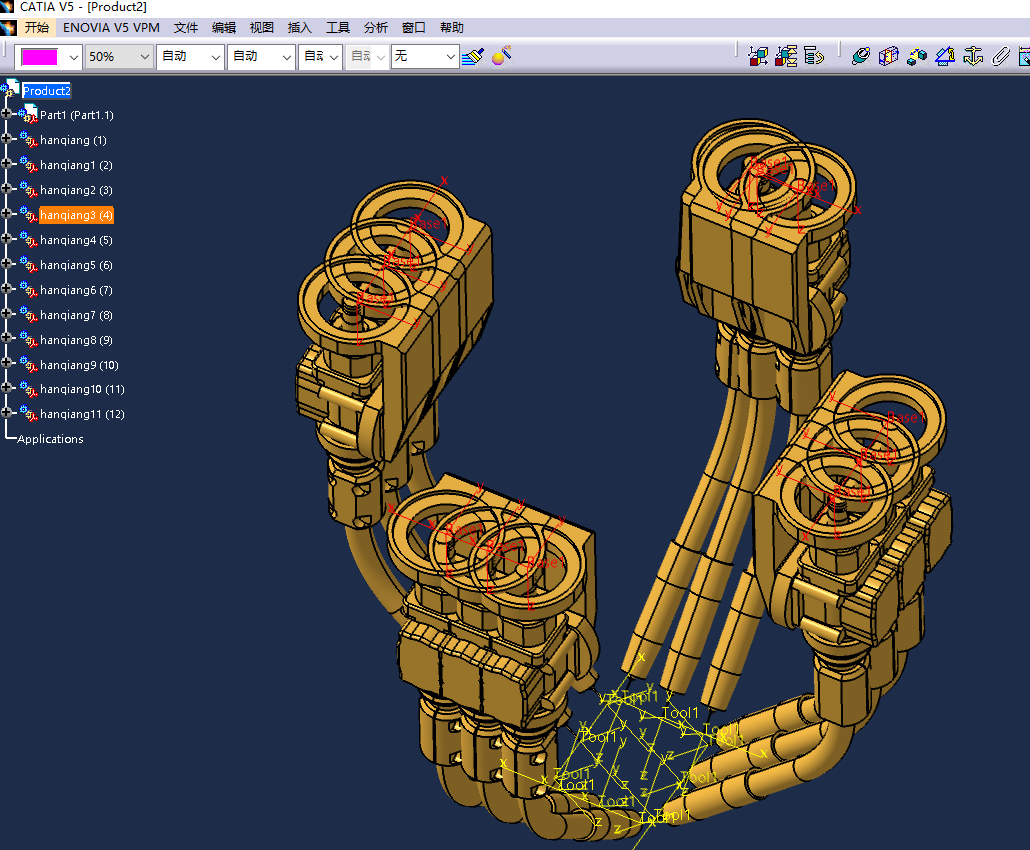Screen dimensions: 1030x850
Task: Open the magenta color dropdown
Action: tap(74, 57)
